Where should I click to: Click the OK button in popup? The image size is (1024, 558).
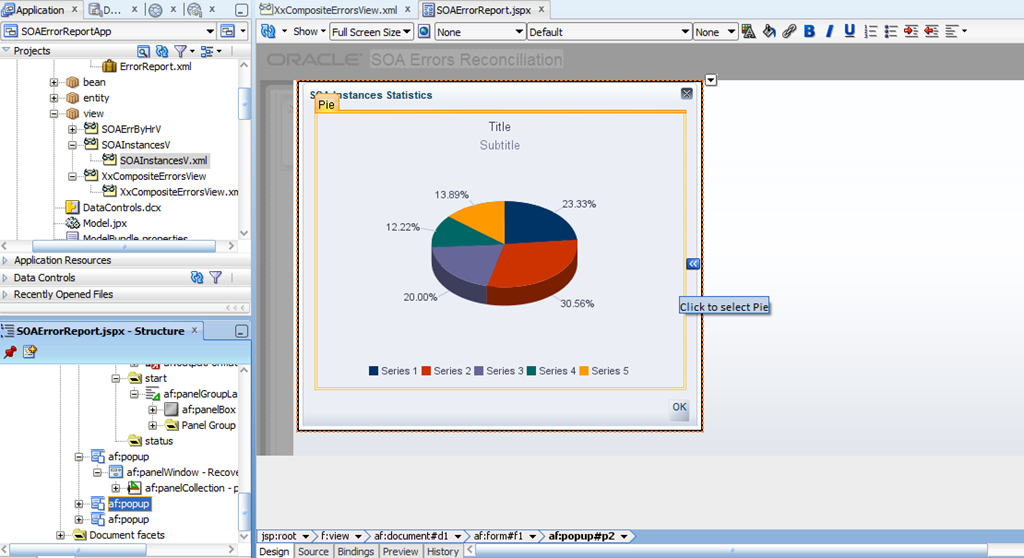click(x=679, y=407)
